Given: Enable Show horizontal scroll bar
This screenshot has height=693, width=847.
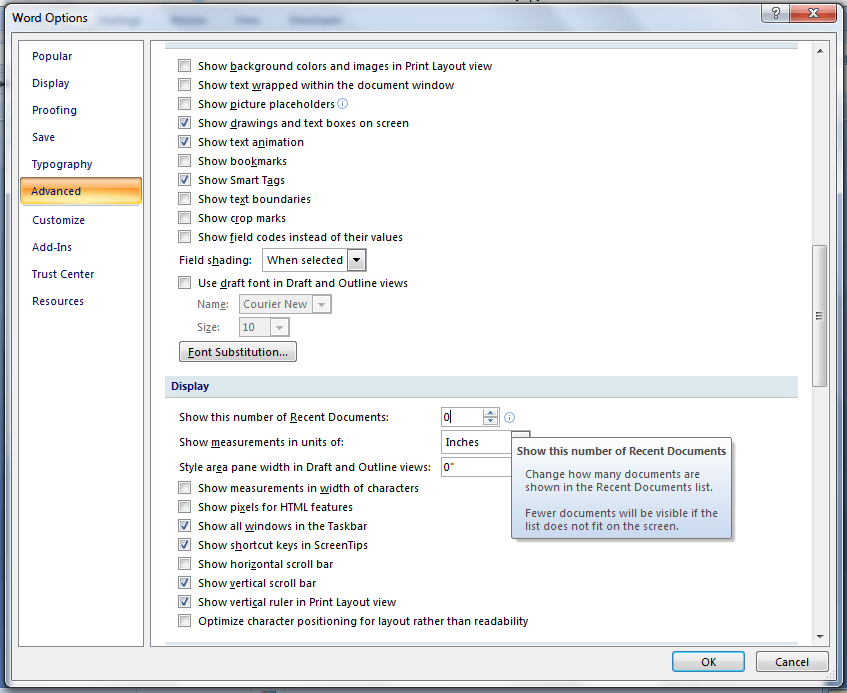Looking at the screenshot, I should coord(185,564).
